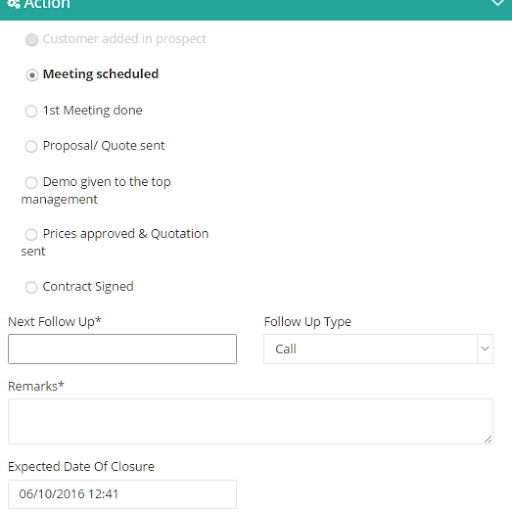Screen dimensions: 512x512
Task: Click the Action panel header bar
Action: [x=256, y=8]
